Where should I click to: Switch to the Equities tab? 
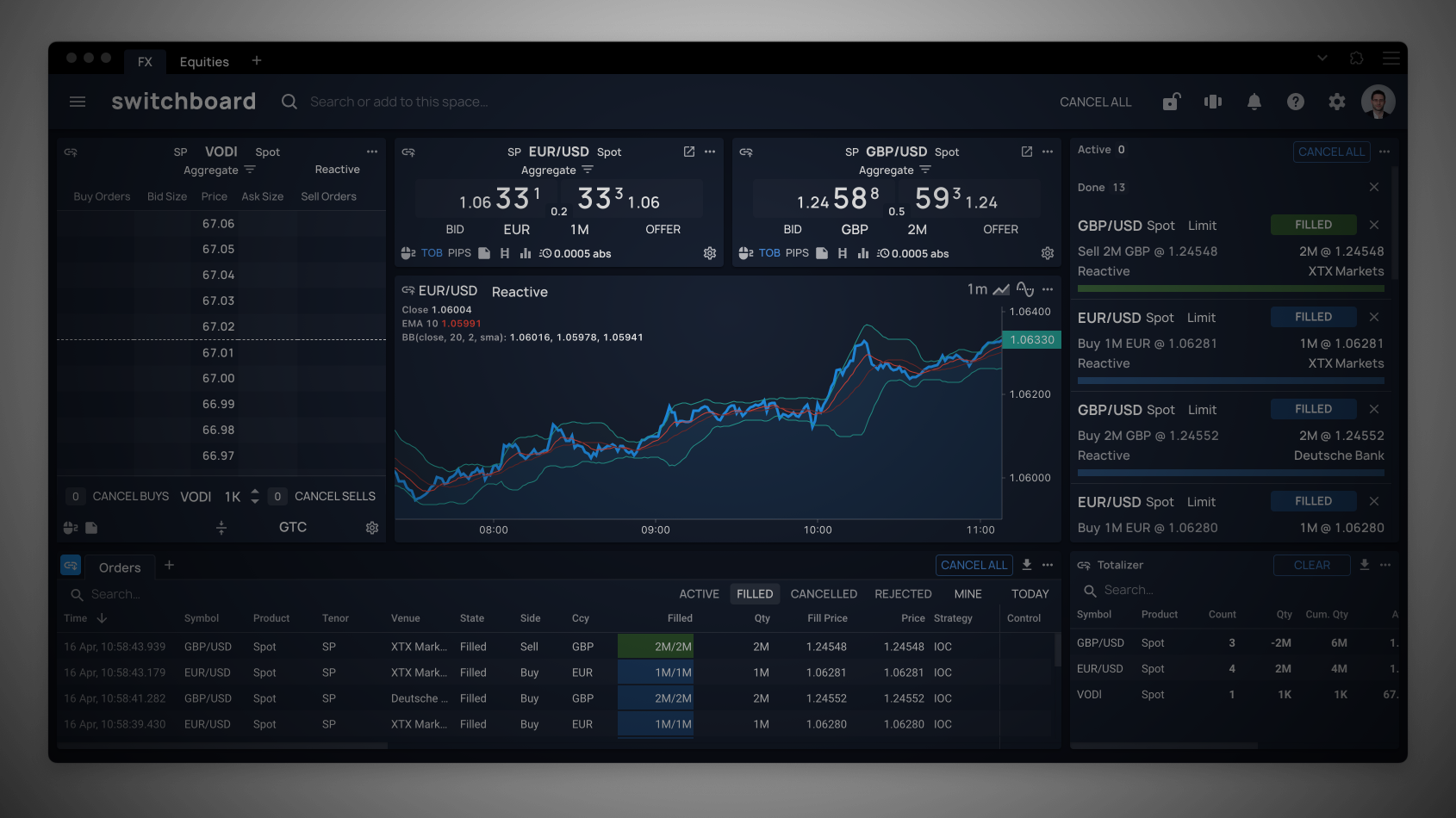click(203, 61)
